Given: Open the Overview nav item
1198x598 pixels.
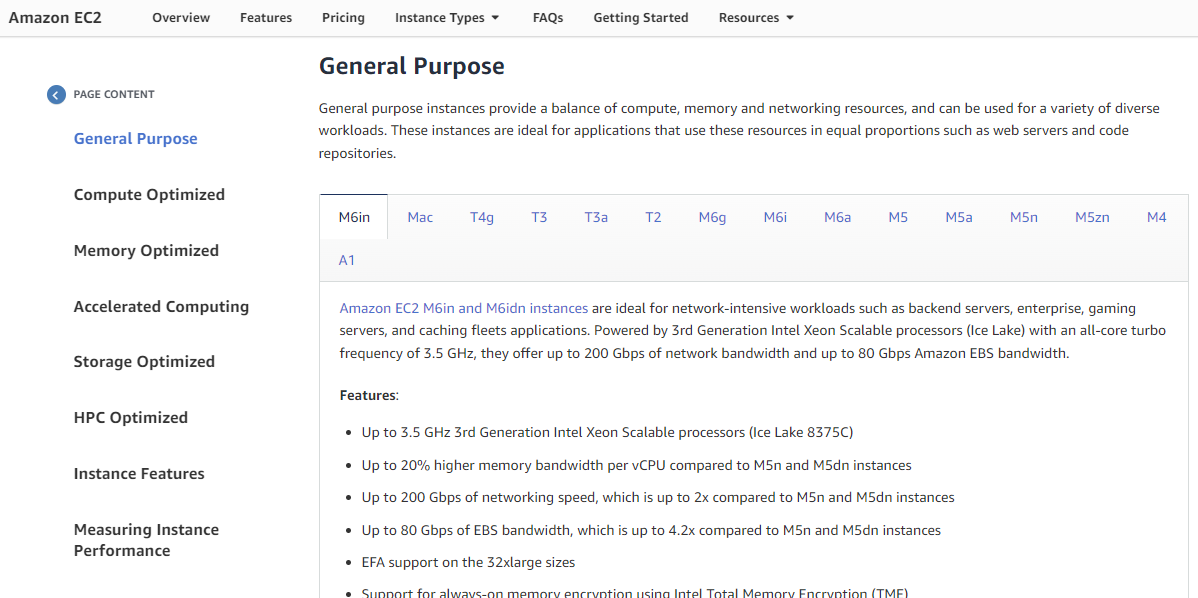Looking at the screenshot, I should tap(181, 18).
